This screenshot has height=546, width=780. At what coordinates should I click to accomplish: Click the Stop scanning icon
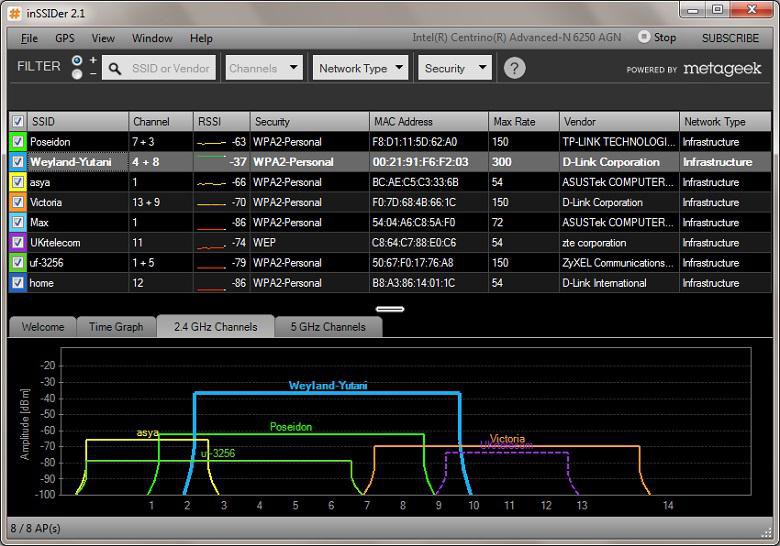(x=644, y=37)
